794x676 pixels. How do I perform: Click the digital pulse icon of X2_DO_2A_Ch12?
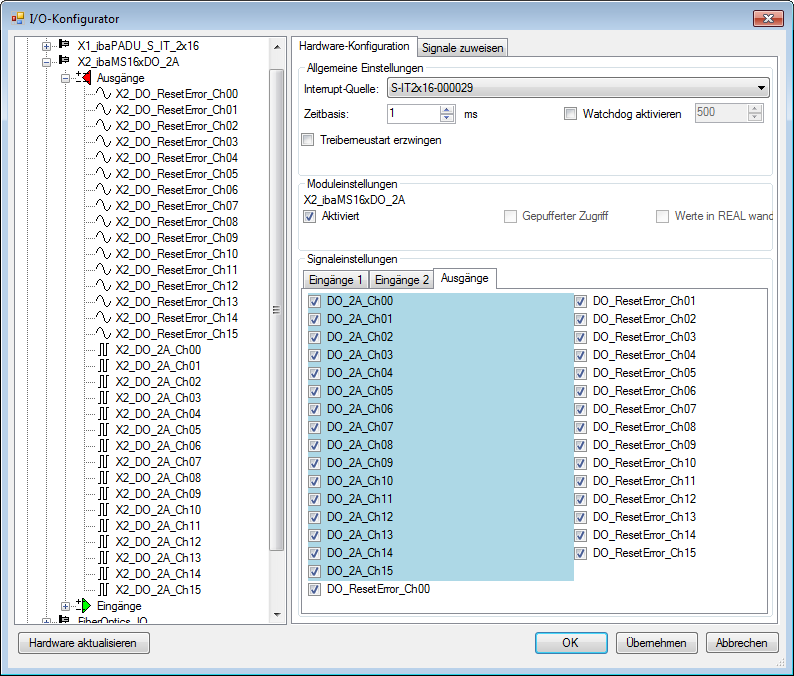point(103,542)
